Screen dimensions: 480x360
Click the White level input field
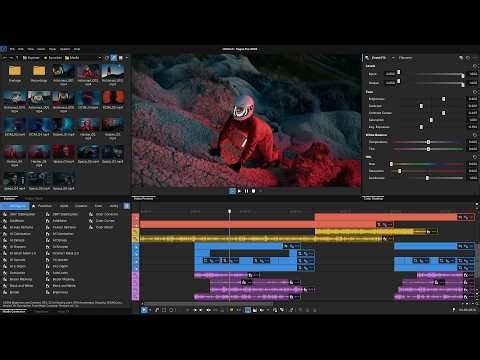(x=390, y=83)
